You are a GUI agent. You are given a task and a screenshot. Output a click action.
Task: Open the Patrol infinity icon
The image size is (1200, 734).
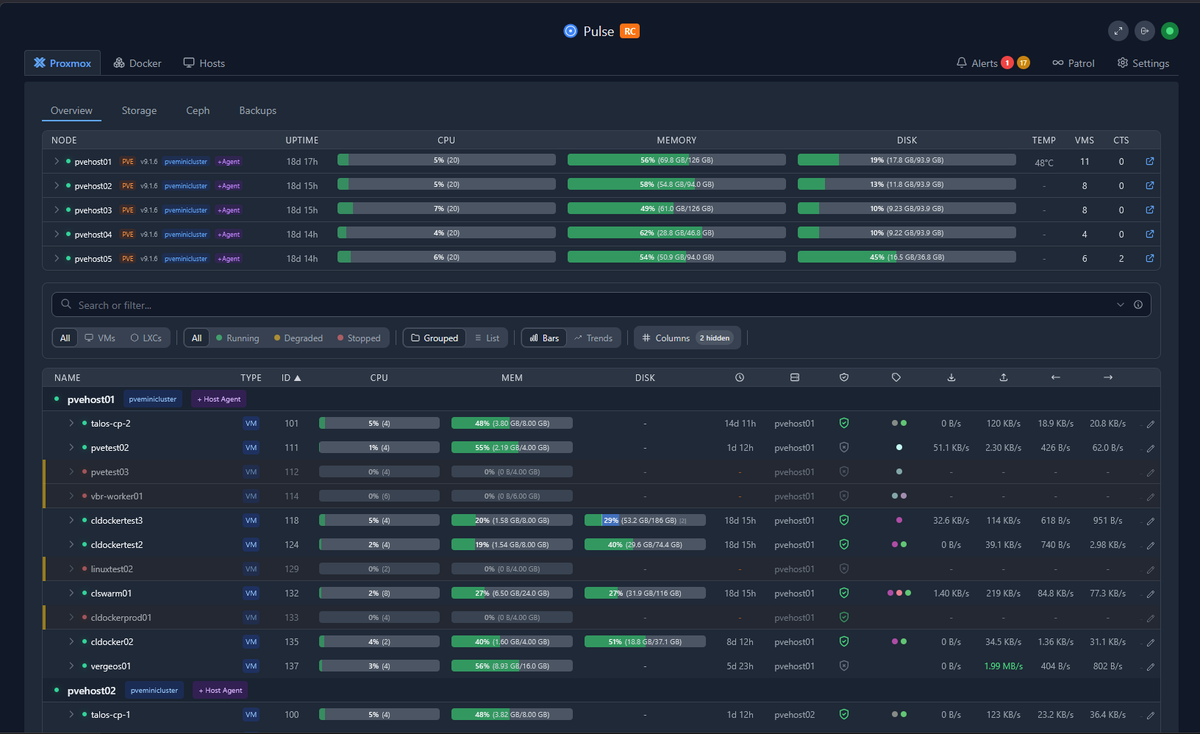pos(1058,63)
